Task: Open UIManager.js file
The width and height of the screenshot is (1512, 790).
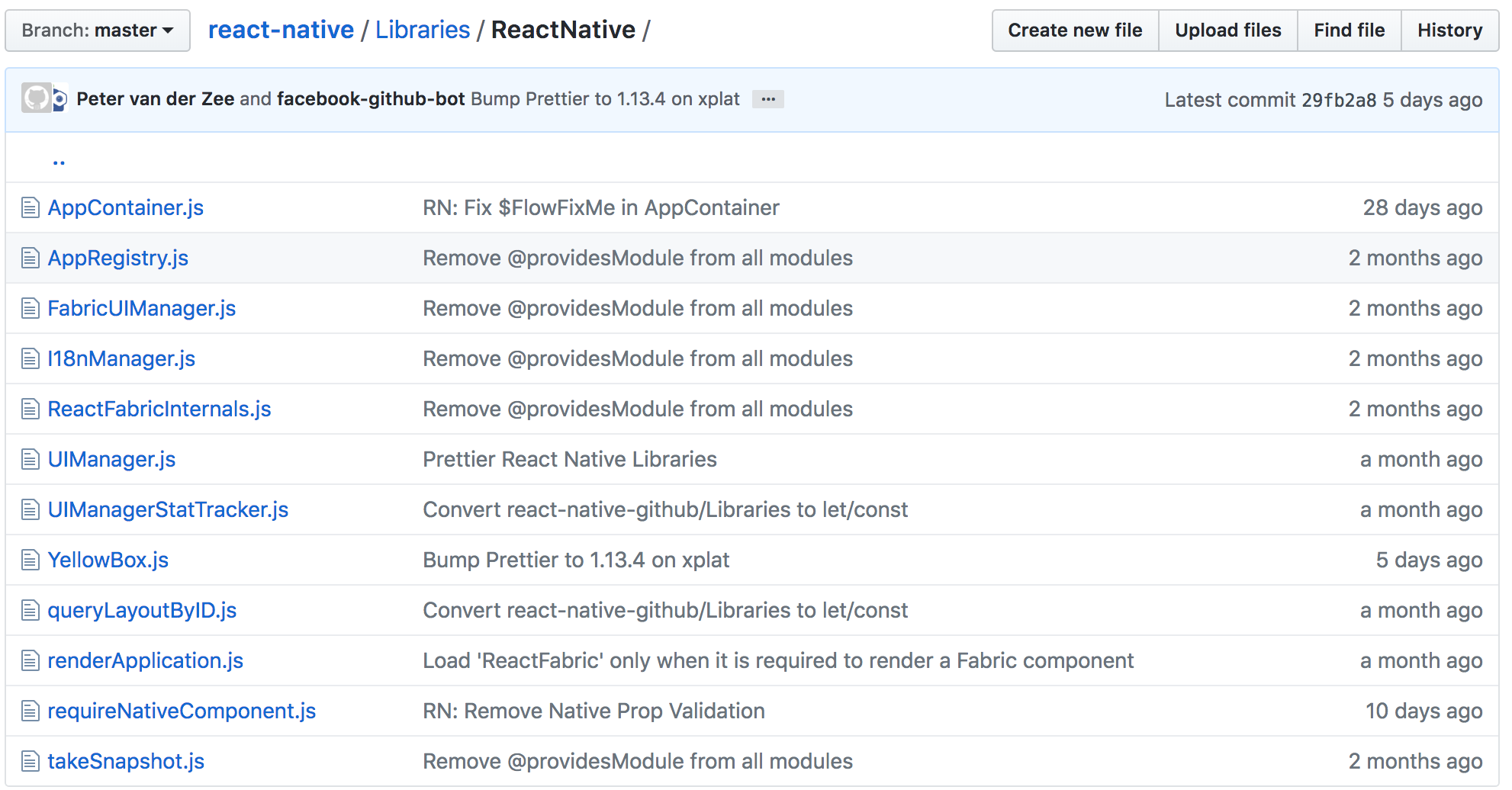Action: pos(111,459)
